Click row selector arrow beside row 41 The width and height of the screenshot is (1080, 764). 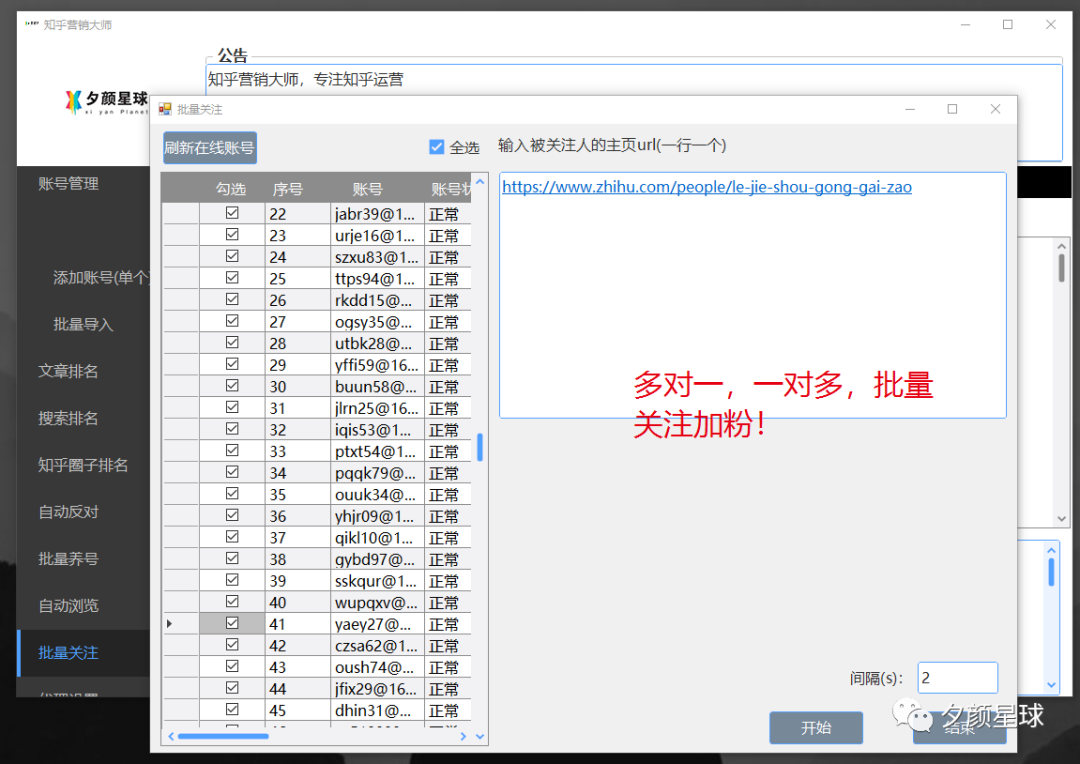point(169,623)
